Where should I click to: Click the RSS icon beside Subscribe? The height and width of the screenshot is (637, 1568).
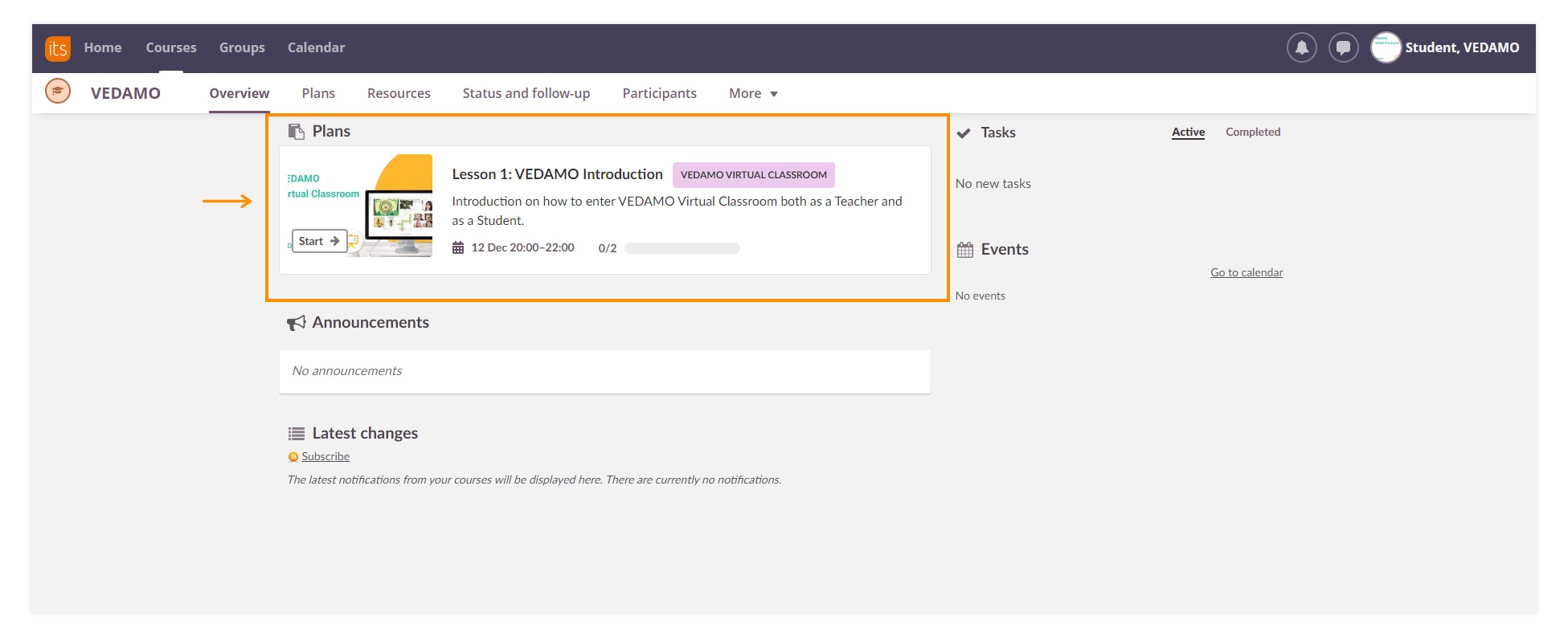293,457
